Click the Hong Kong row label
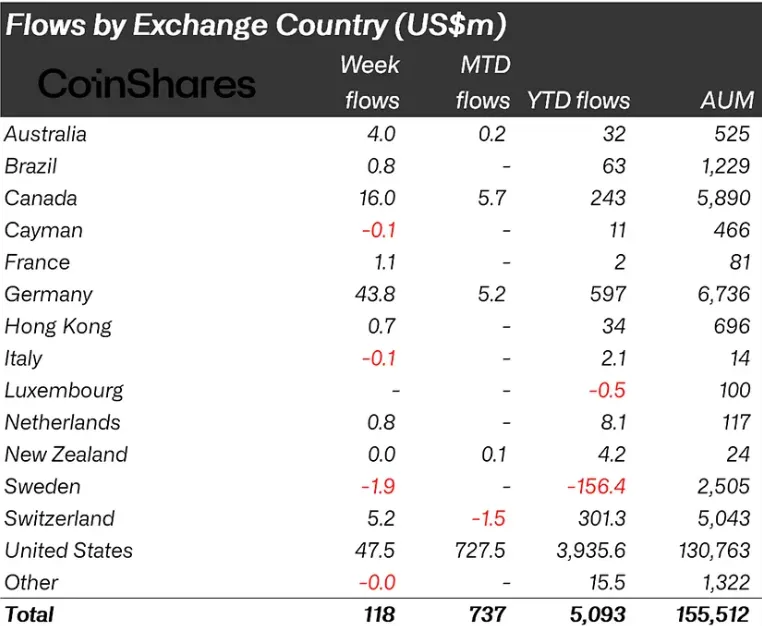Viewport: 762px width, 626px height. [x=58, y=327]
